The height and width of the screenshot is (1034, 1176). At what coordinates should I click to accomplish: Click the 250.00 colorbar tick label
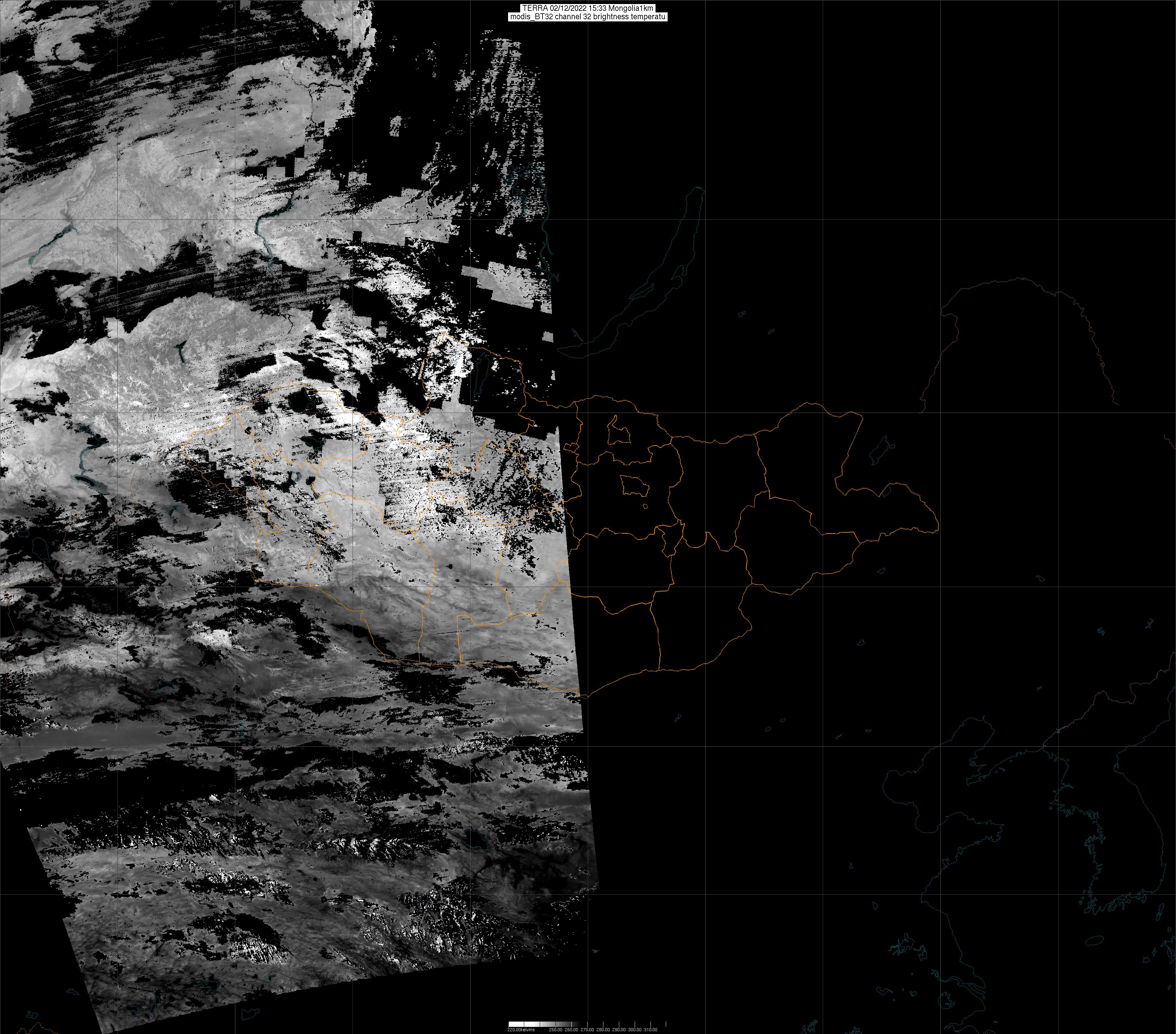556,1029
